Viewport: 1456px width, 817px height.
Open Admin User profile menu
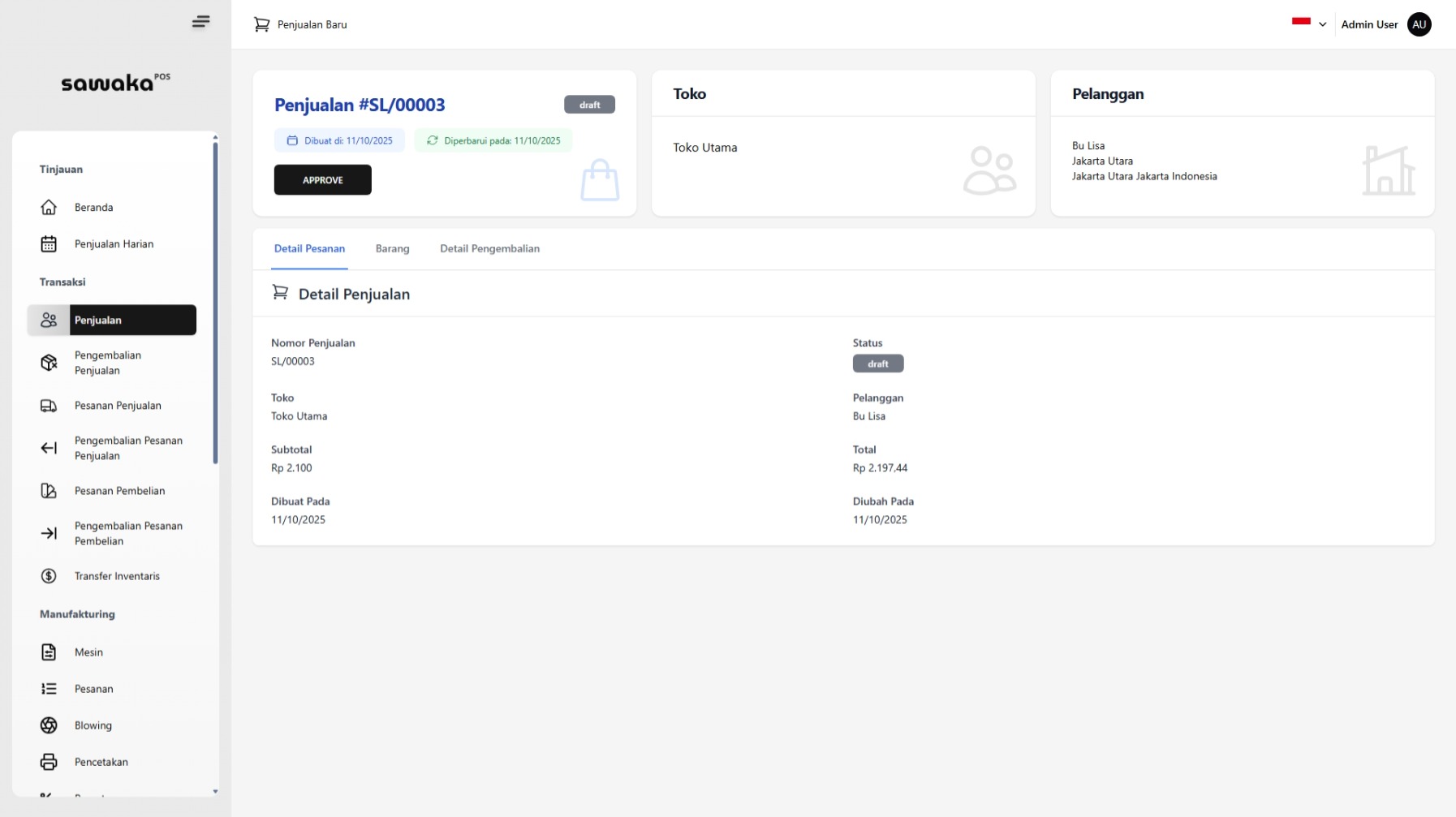1418,24
